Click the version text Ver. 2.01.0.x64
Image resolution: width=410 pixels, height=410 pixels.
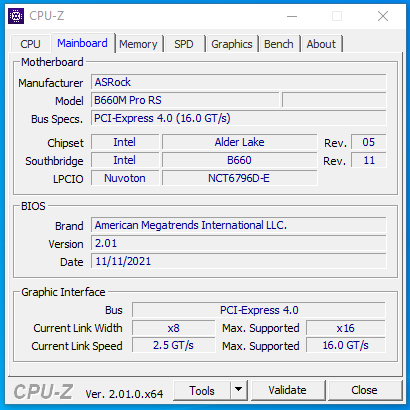(124, 394)
